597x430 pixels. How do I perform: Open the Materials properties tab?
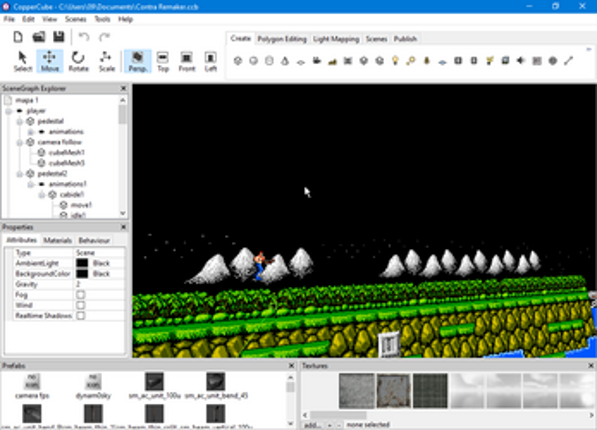pos(57,240)
